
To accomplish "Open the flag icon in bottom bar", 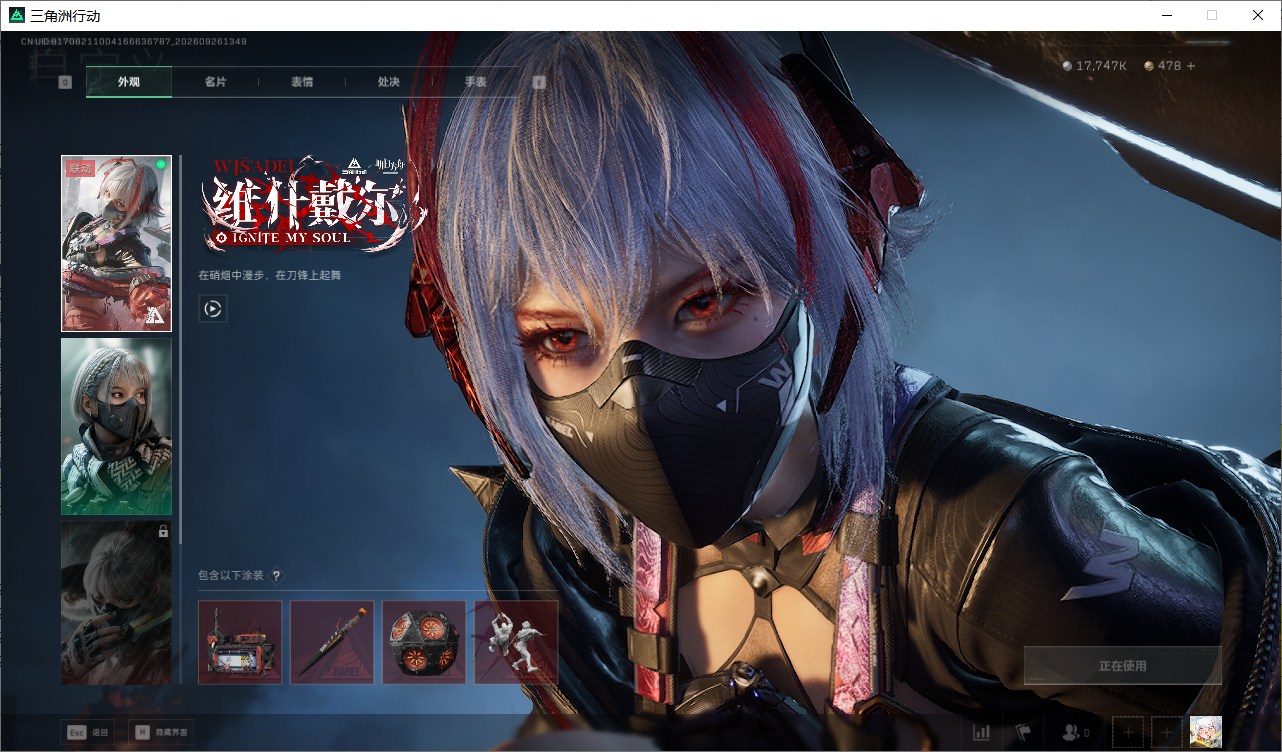I will 1022,733.
